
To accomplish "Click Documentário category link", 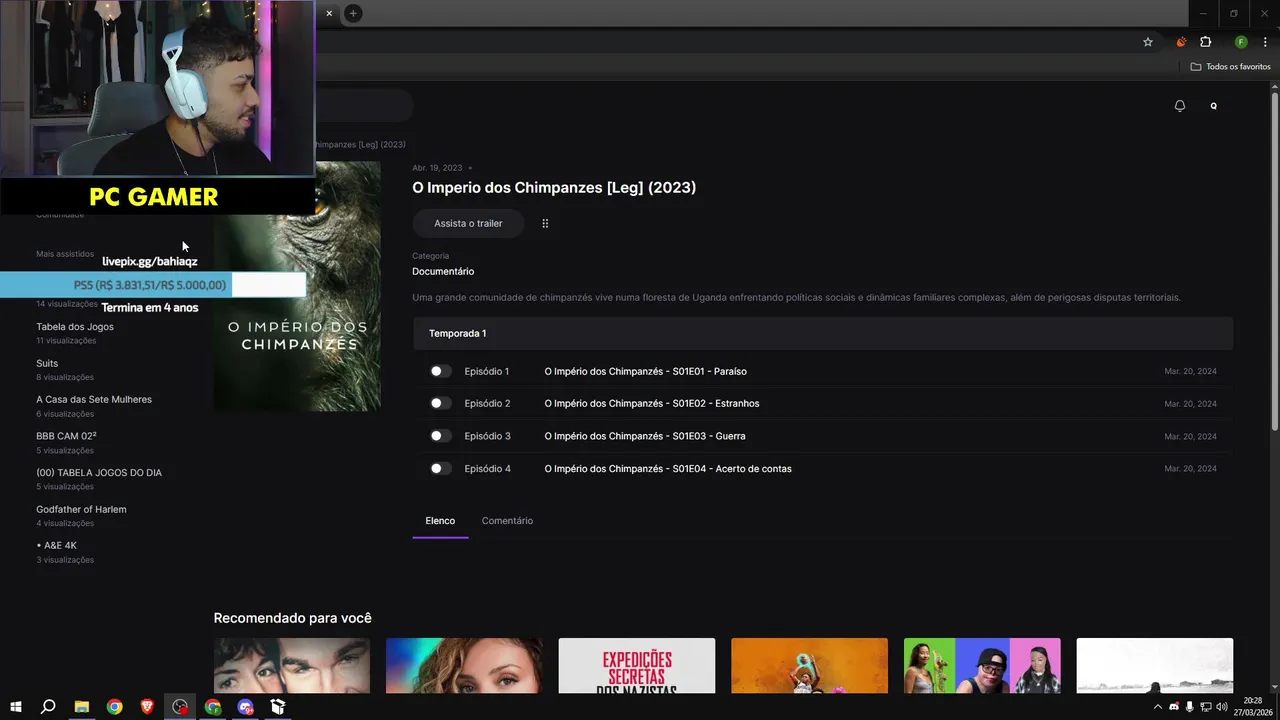I will (x=443, y=271).
